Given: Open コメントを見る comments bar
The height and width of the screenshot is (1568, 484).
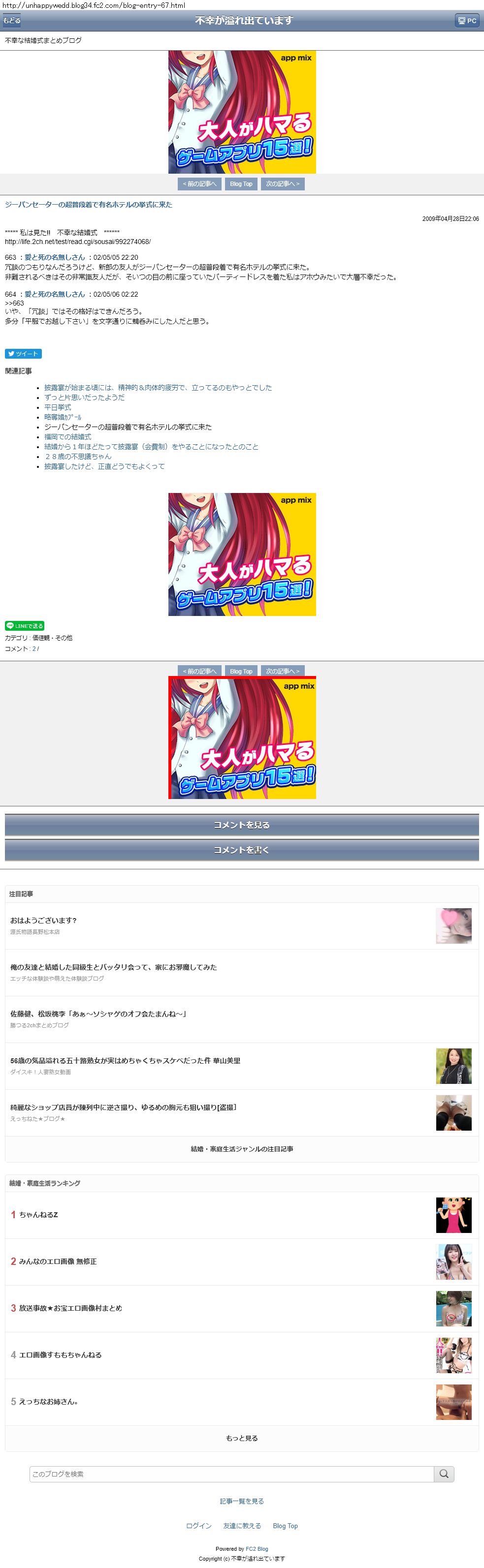Looking at the screenshot, I should (242, 825).
